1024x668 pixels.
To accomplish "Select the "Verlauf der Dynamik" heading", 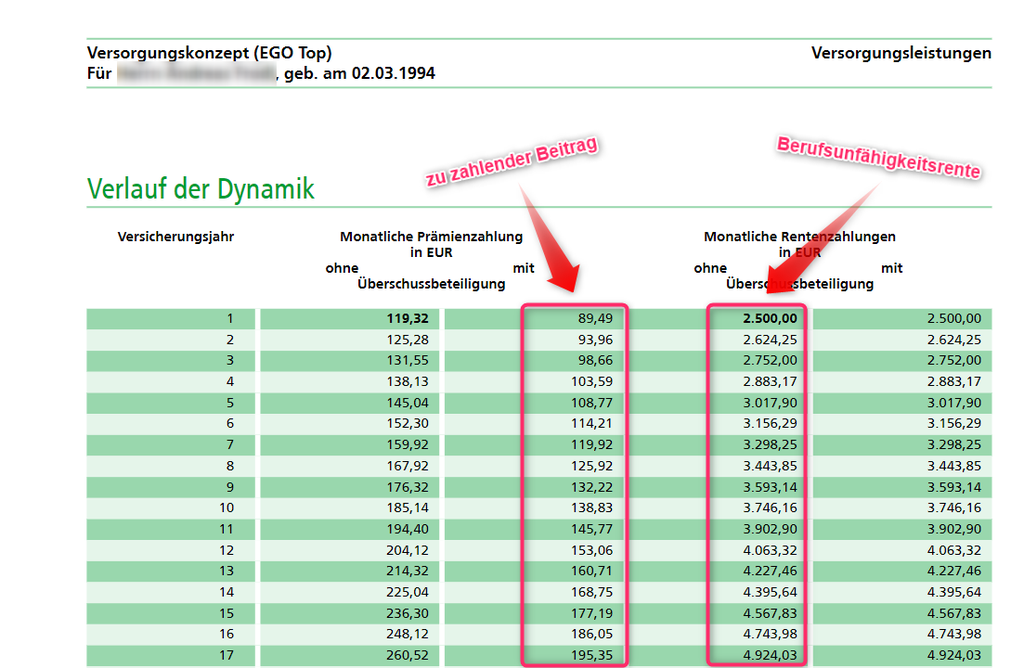I will click(201, 189).
